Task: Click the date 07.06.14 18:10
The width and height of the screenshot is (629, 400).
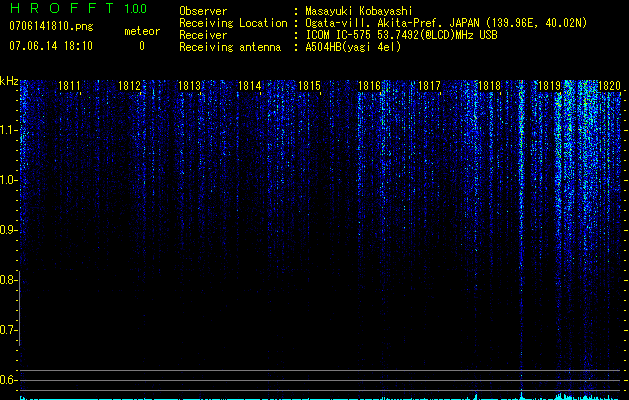Action: click(51, 46)
